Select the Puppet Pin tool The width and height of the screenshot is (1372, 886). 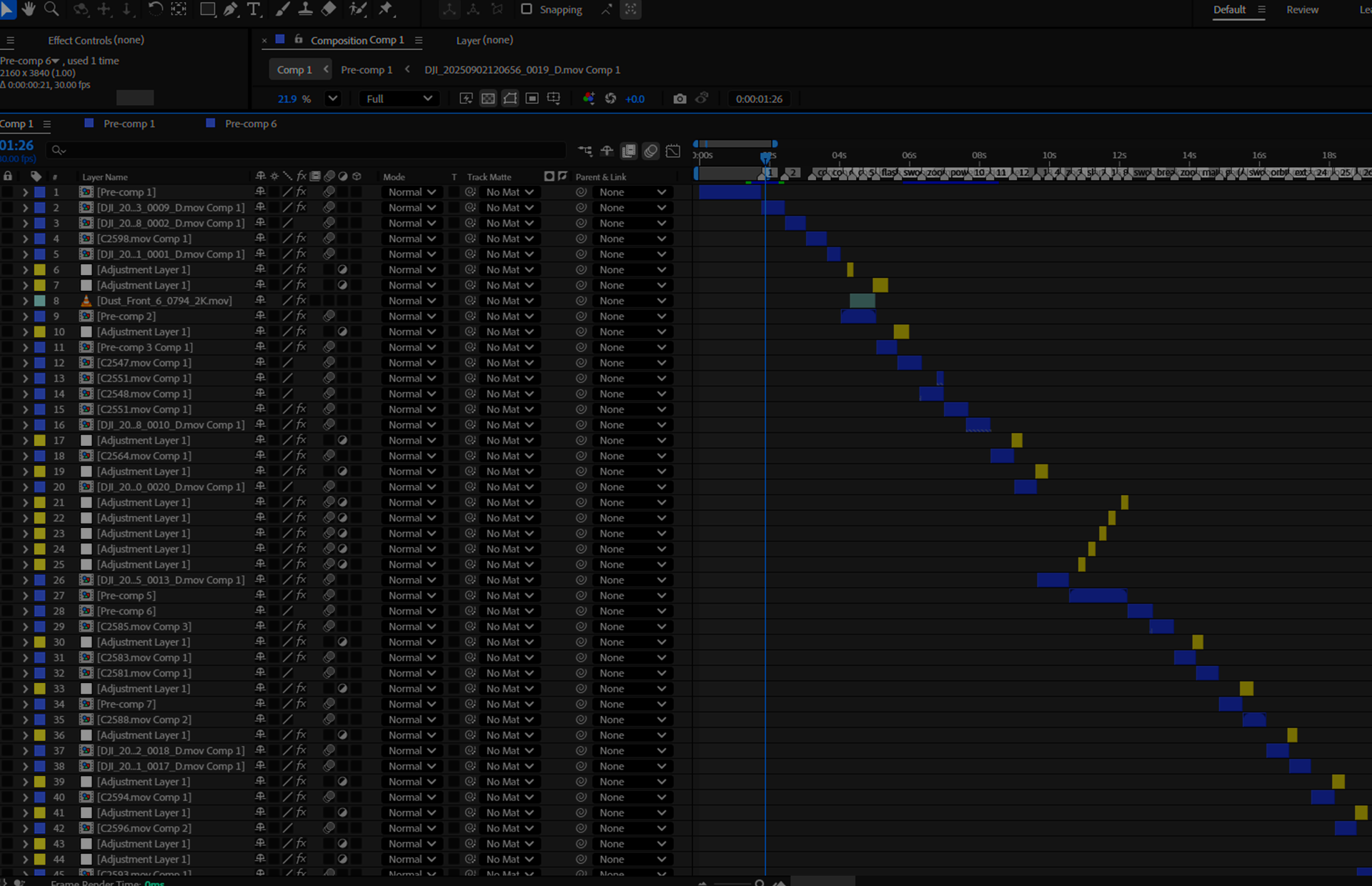pos(386,9)
